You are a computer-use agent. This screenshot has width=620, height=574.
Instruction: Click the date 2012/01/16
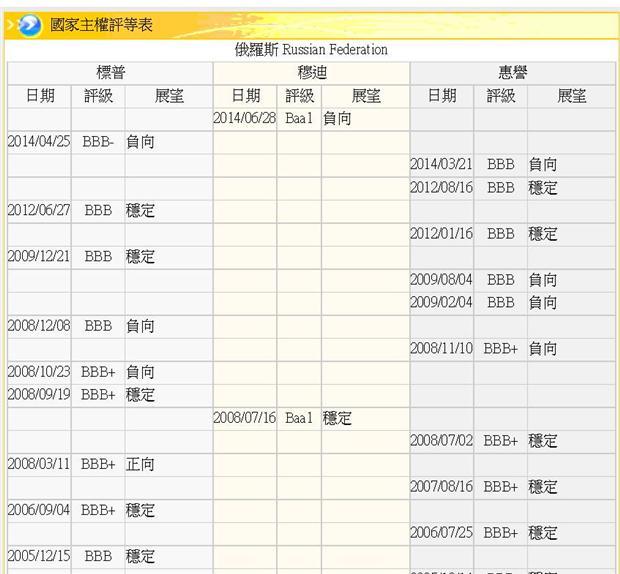point(441,234)
